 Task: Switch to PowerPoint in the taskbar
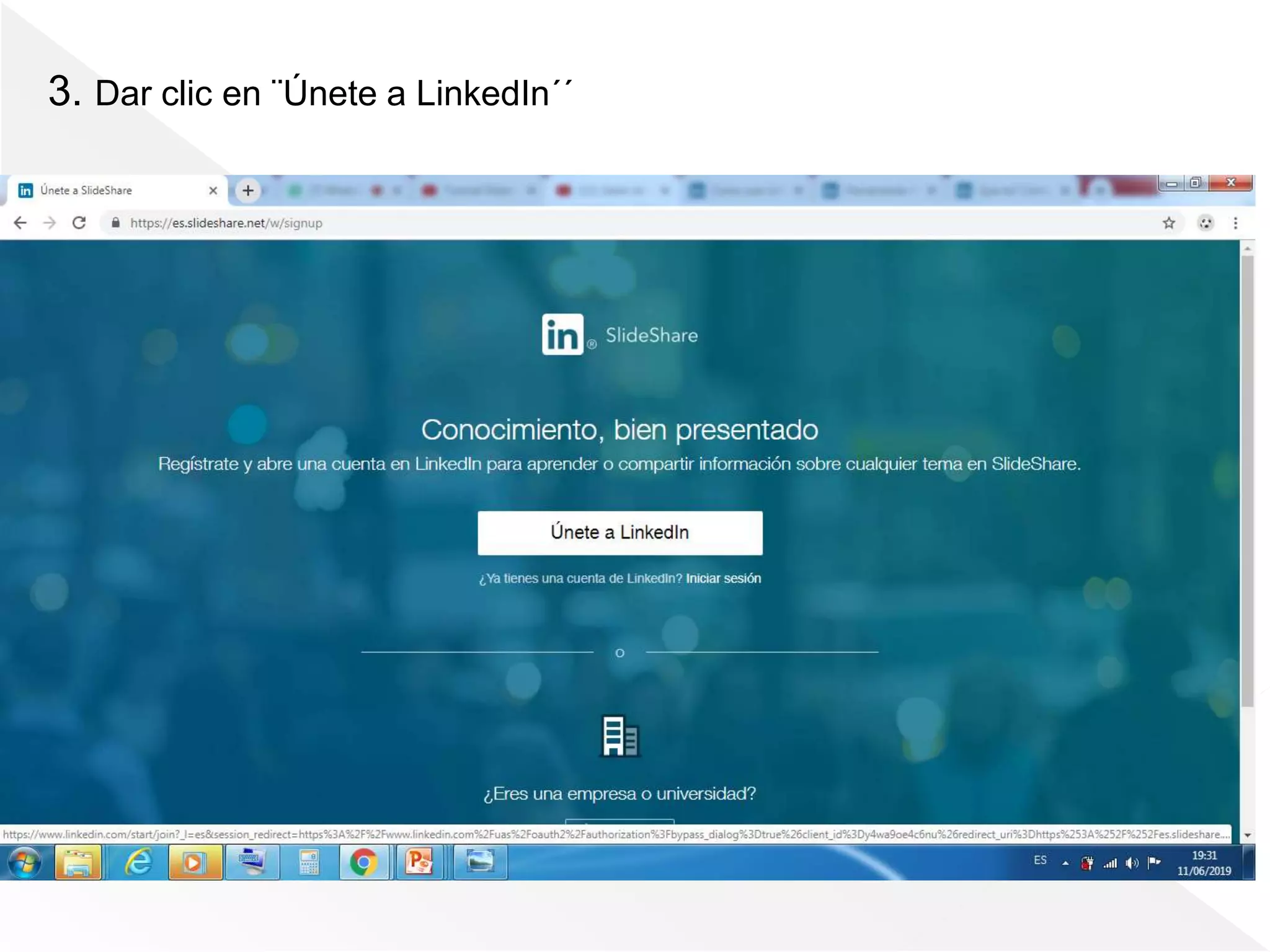coord(420,863)
